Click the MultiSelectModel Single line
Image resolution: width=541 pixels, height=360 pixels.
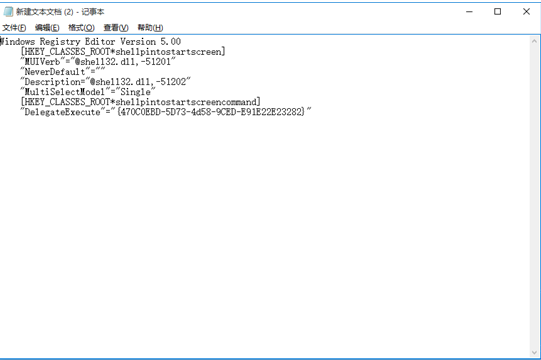[x=88, y=92]
